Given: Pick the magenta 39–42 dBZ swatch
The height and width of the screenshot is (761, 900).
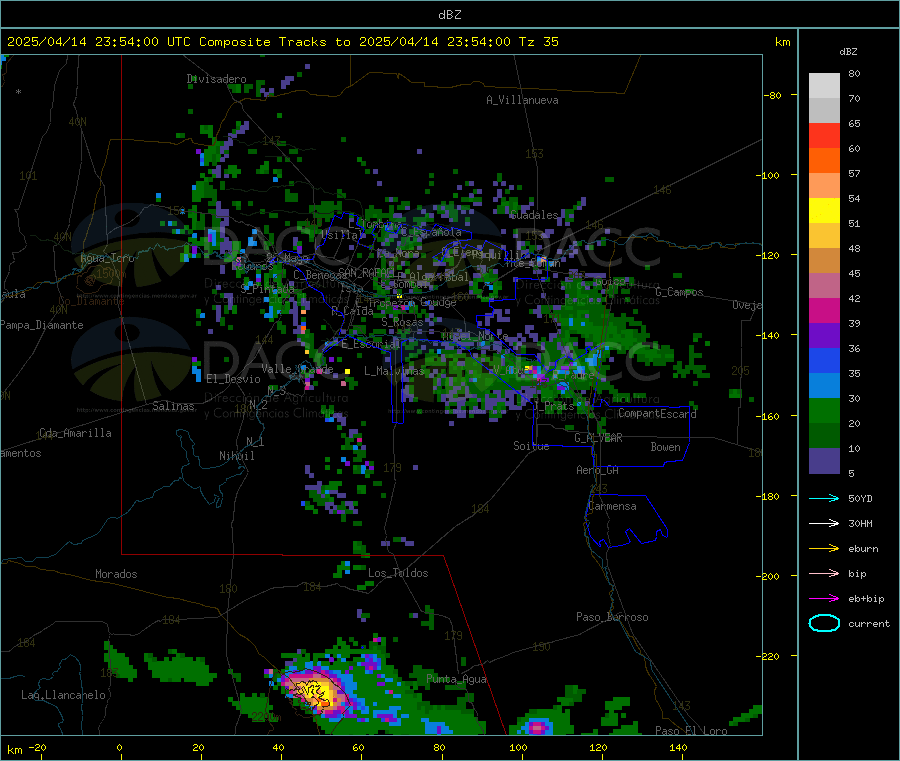Looking at the screenshot, I should click(x=824, y=311).
